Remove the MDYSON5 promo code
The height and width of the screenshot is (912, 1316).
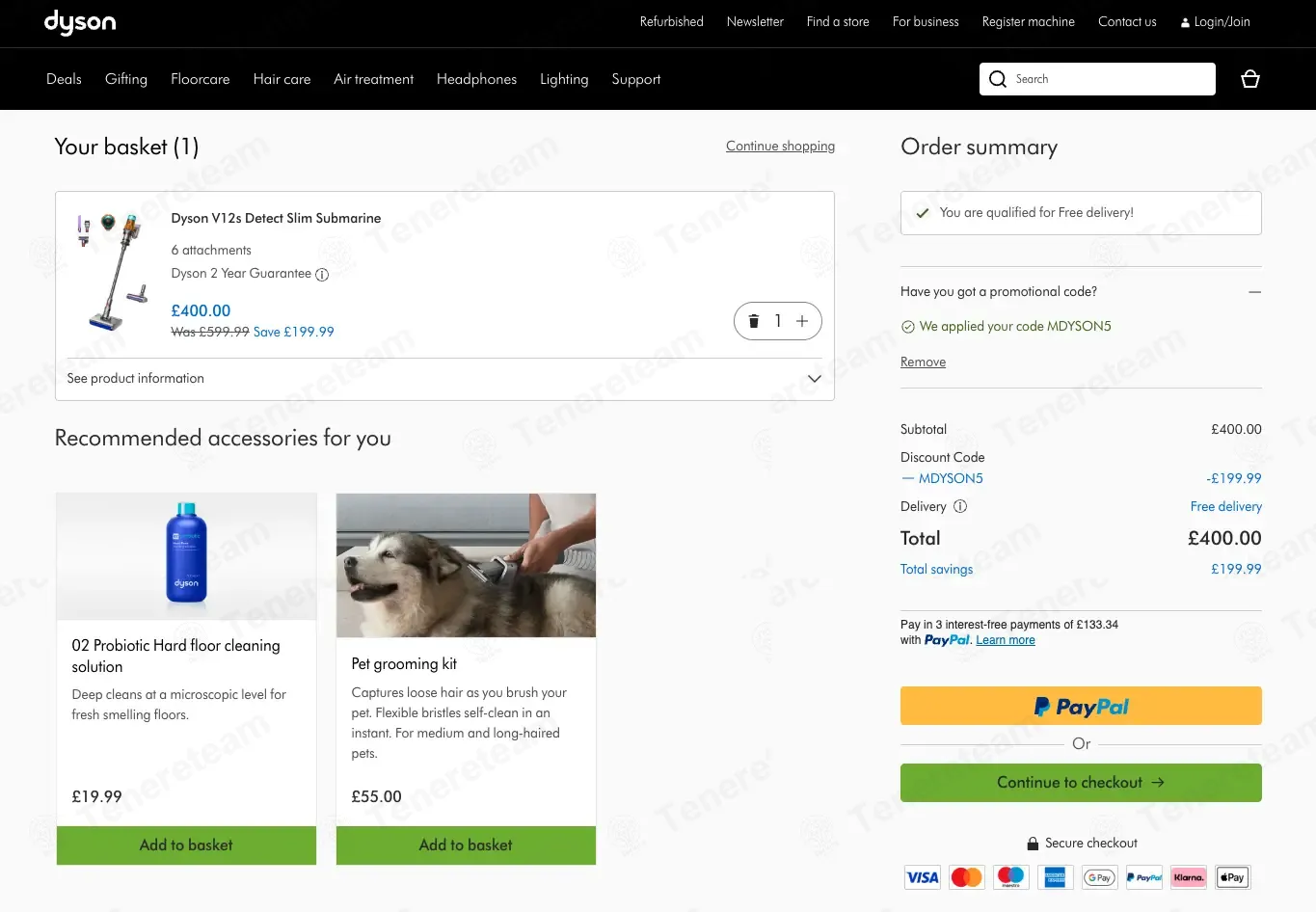pos(923,362)
